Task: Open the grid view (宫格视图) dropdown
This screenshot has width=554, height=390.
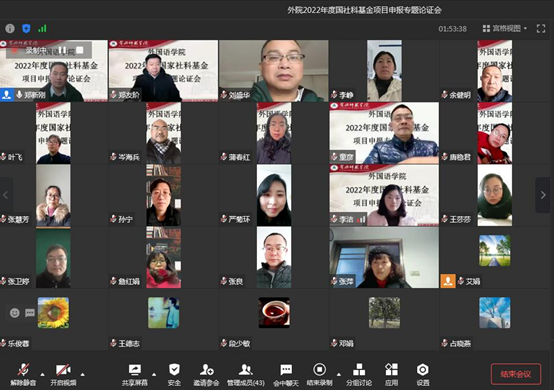Action: 505,28
